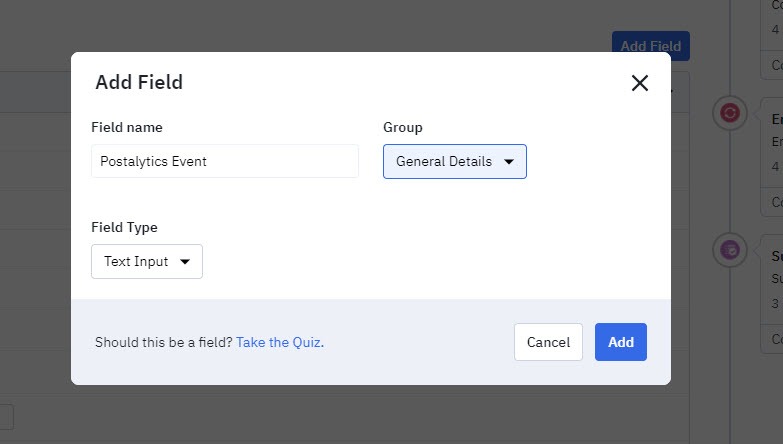Click the purple timeline activity icon
The width and height of the screenshot is (783, 444).
click(730, 250)
